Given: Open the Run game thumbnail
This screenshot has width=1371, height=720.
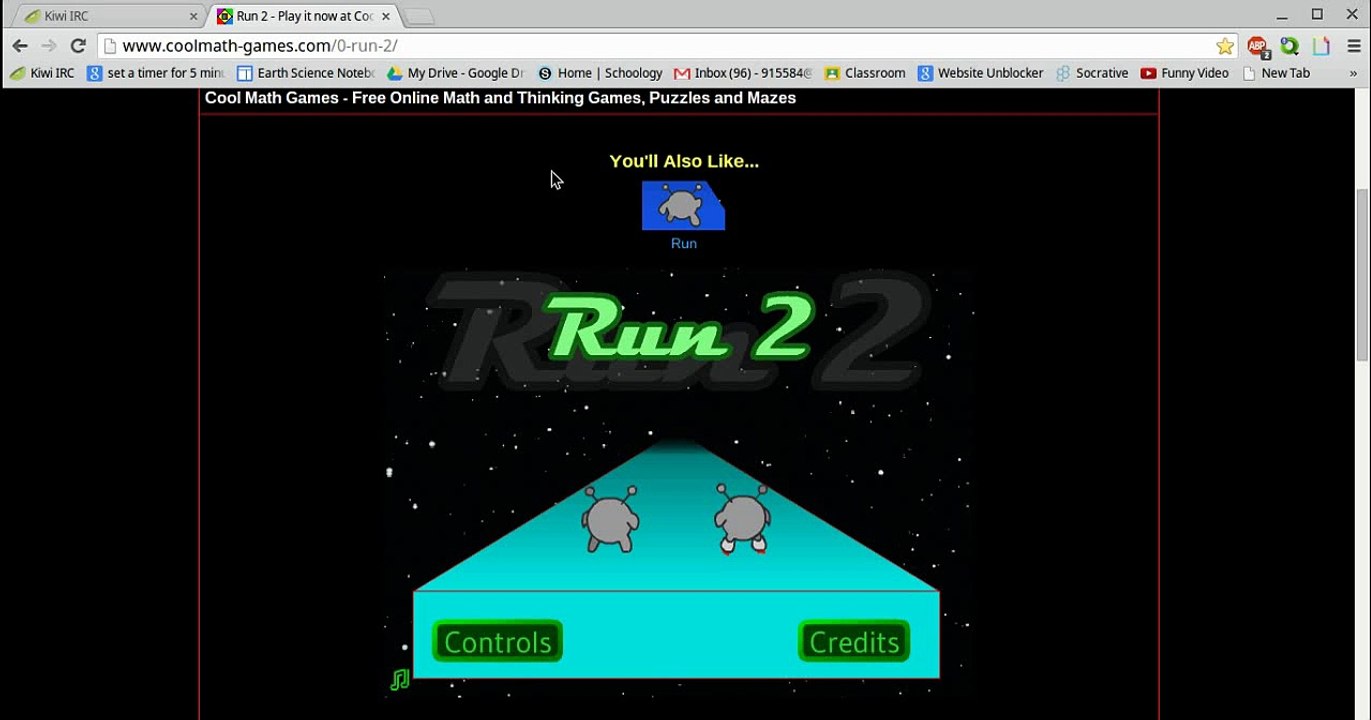Looking at the screenshot, I should pos(683,206).
